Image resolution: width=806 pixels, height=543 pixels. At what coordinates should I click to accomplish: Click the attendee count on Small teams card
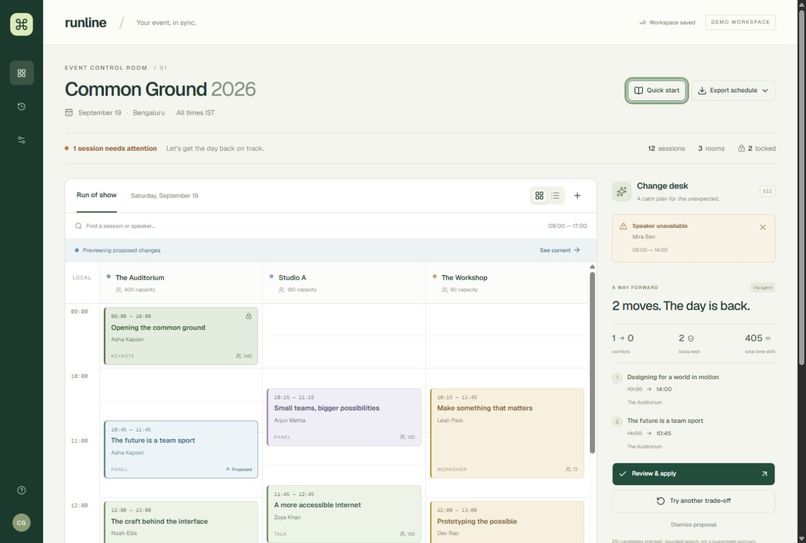408,437
